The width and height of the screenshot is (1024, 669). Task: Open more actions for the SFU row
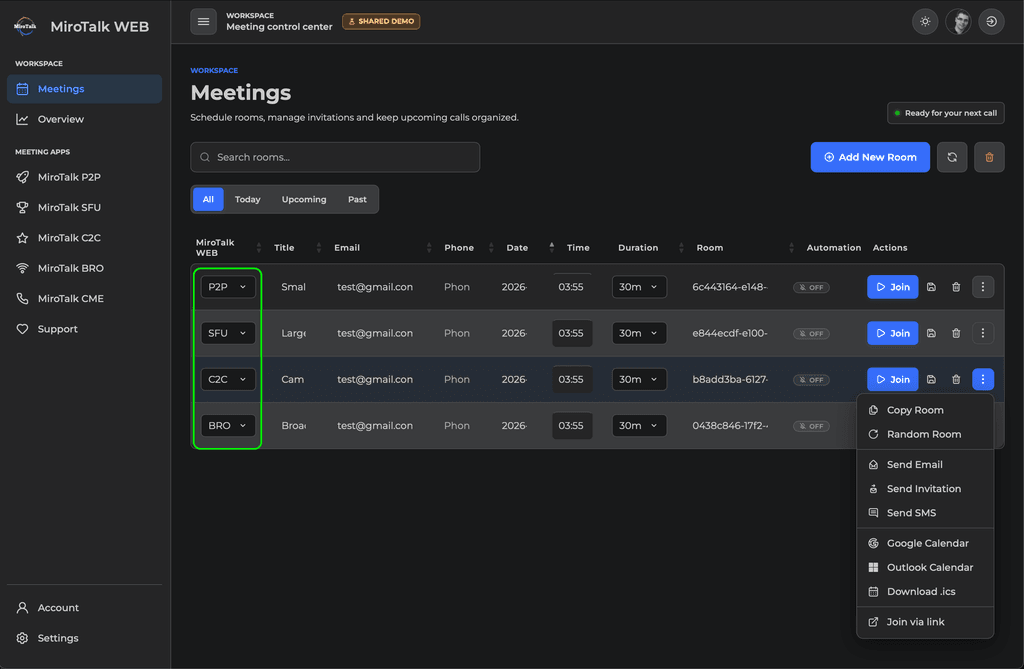(x=982, y=333)
